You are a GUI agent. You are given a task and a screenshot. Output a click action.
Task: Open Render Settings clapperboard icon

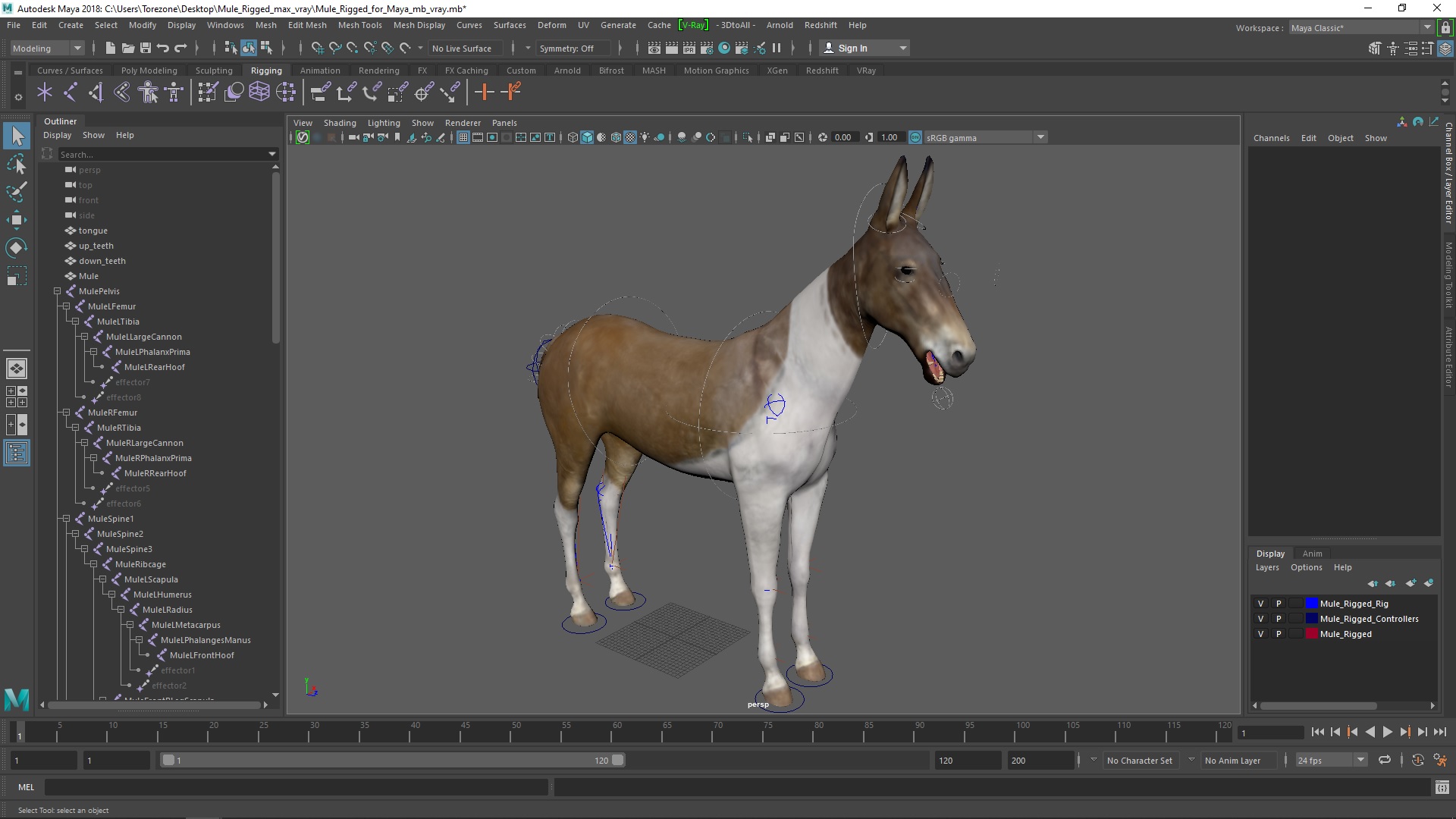pos(707,48)
